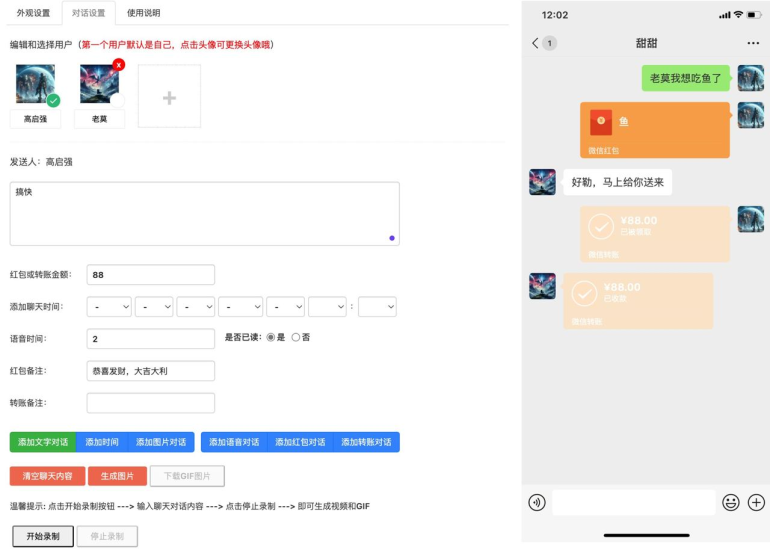The height and width of the screenshot is (550, 770).
Task: Click 添加语音对话 button
Action: coord(234,442)
